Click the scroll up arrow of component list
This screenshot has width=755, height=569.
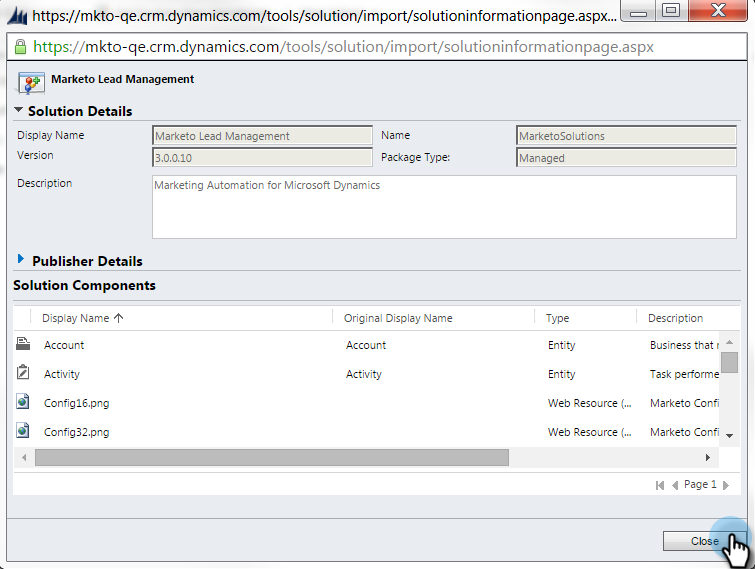coord(729,342)
